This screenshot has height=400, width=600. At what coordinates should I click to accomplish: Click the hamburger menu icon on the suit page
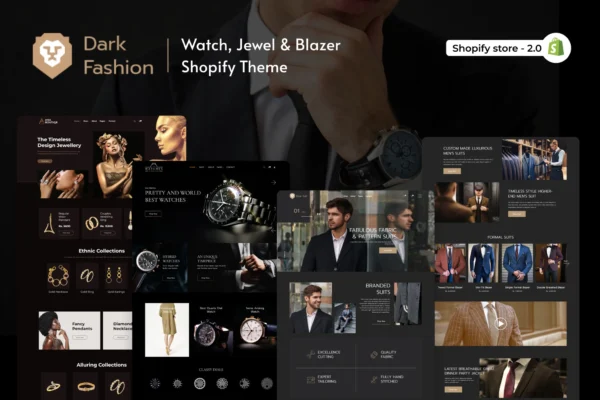420,196
